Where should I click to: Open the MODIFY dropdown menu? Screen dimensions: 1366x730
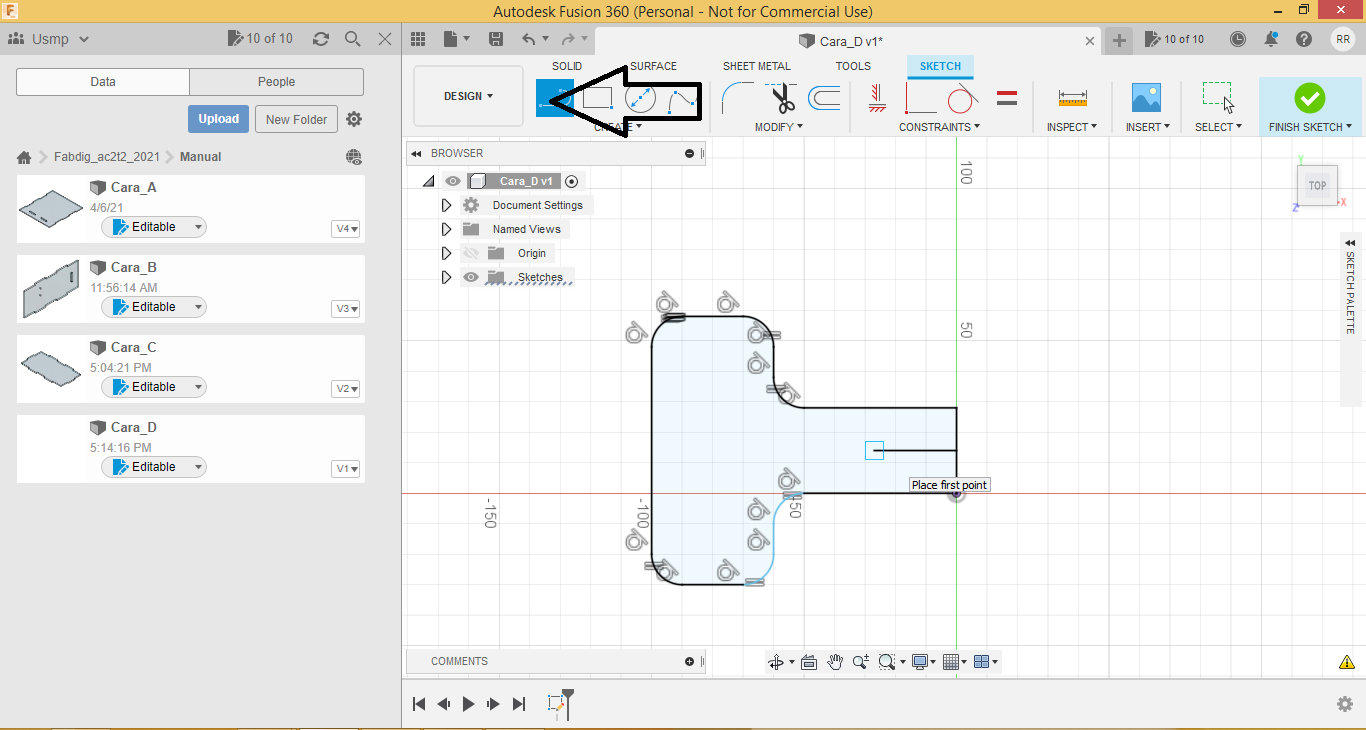tap(778, 127)
